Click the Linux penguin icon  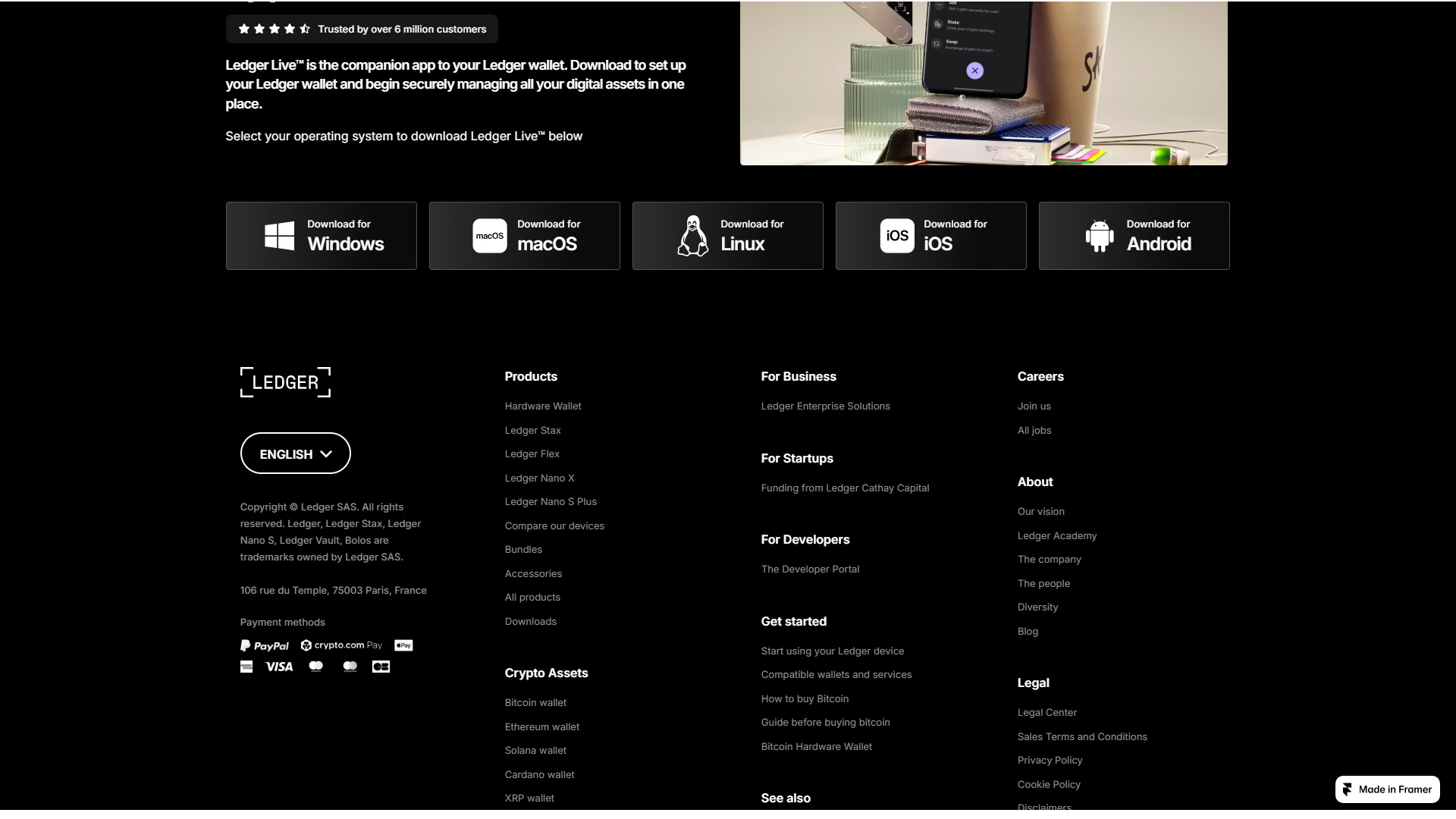tap(692, 236)
